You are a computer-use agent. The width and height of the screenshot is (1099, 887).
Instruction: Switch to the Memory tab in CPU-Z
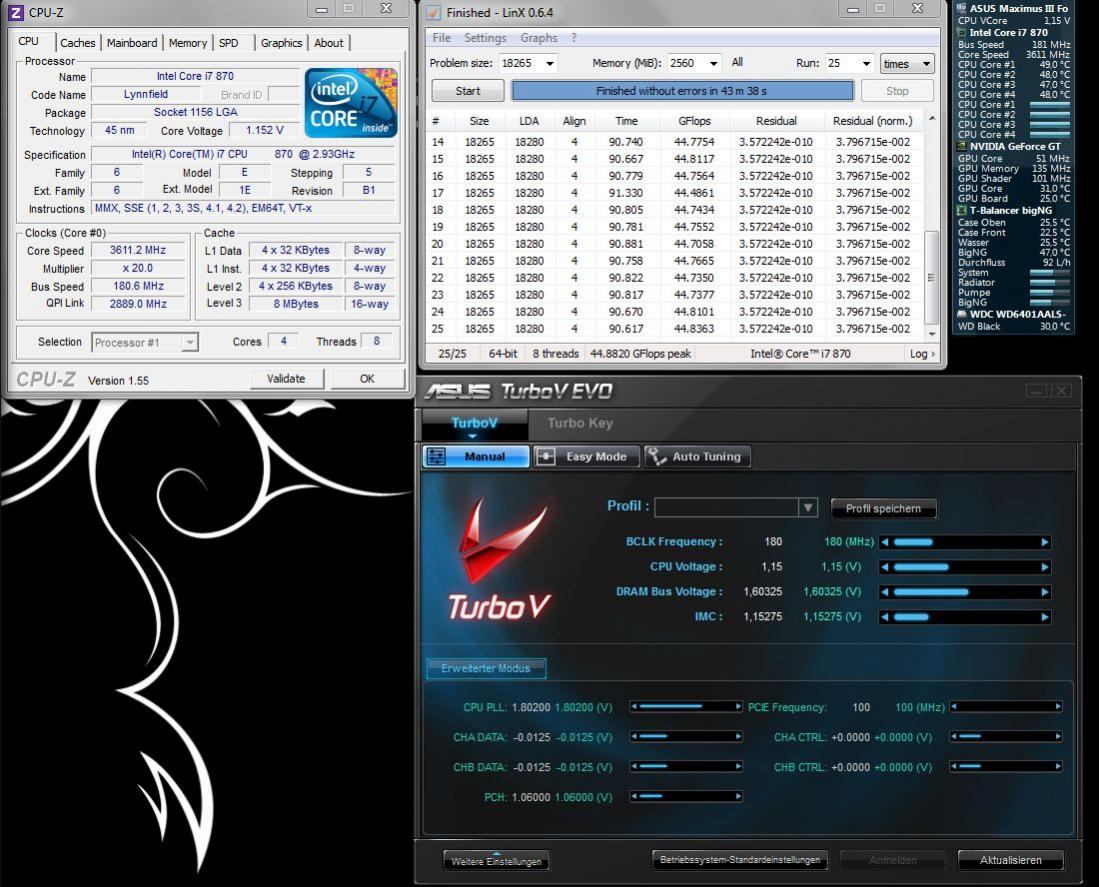point(188,43)
